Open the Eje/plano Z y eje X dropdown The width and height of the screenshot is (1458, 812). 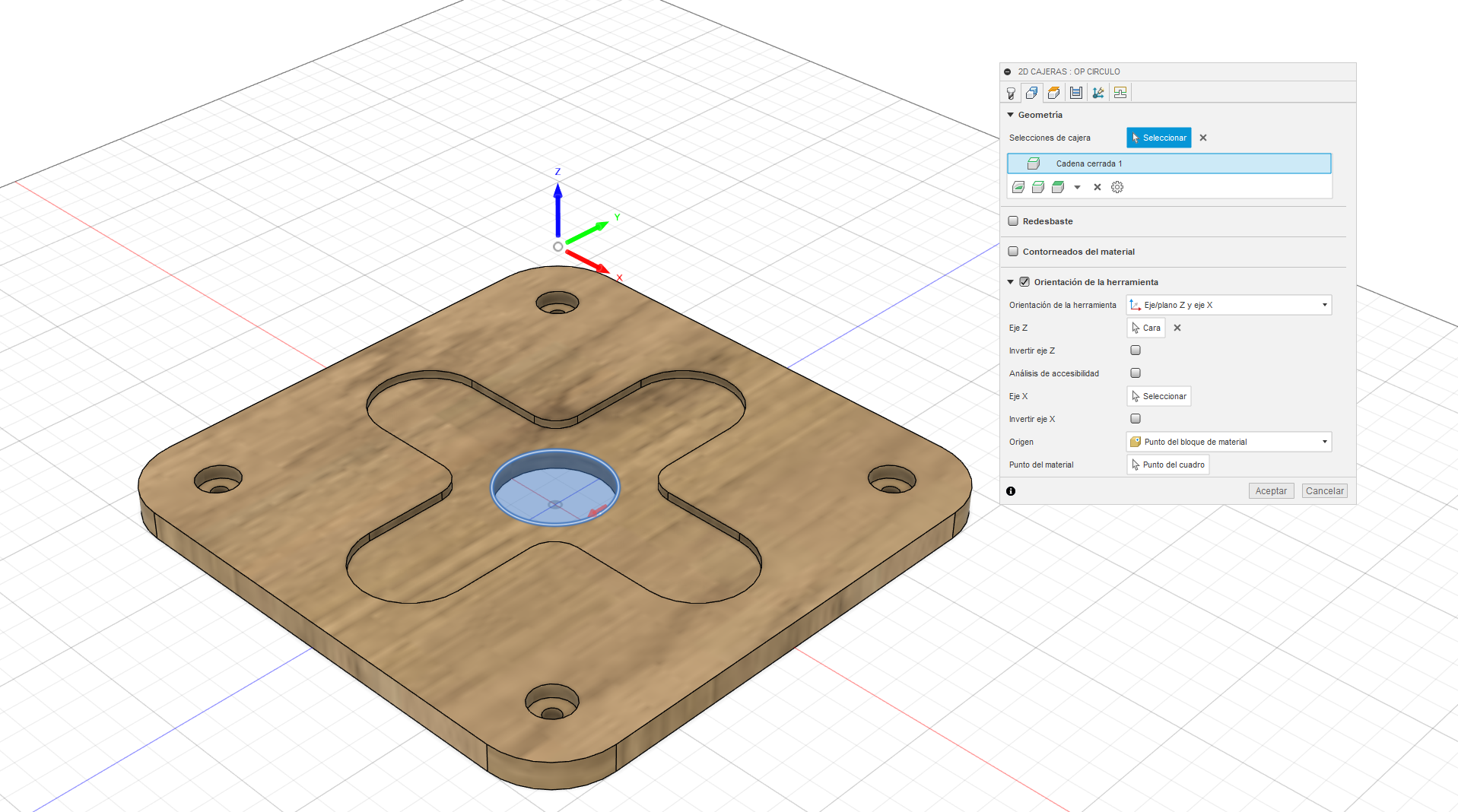[1229, 305]
